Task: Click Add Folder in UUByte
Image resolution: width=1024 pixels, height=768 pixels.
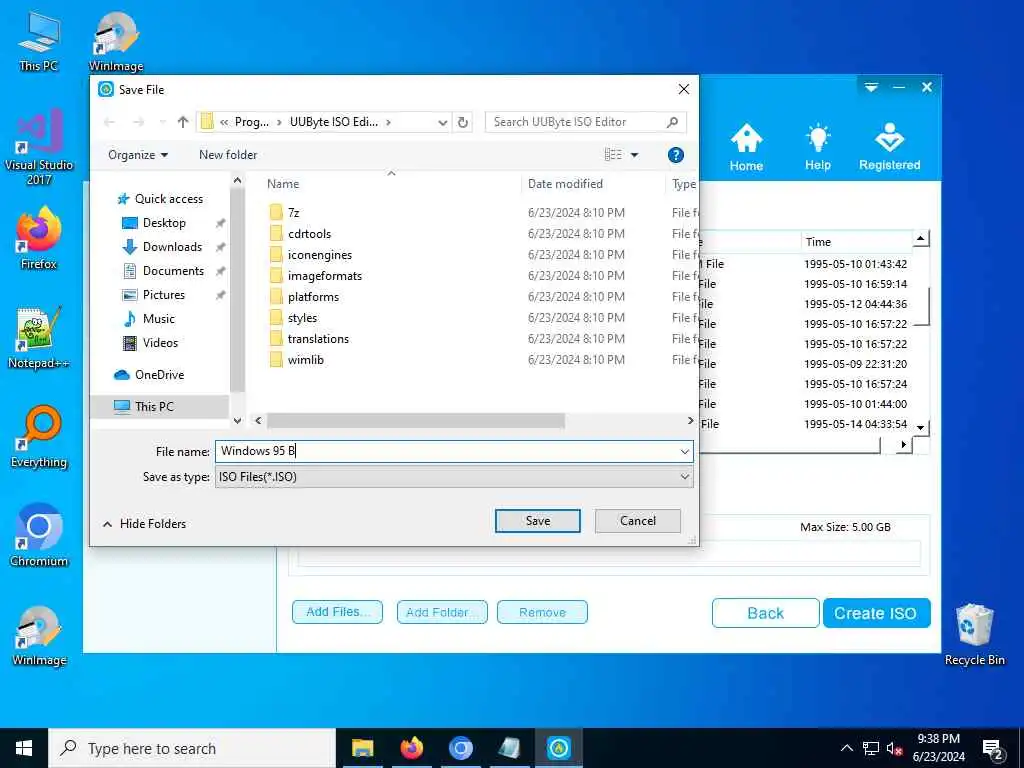Action: tap(442, 612)
